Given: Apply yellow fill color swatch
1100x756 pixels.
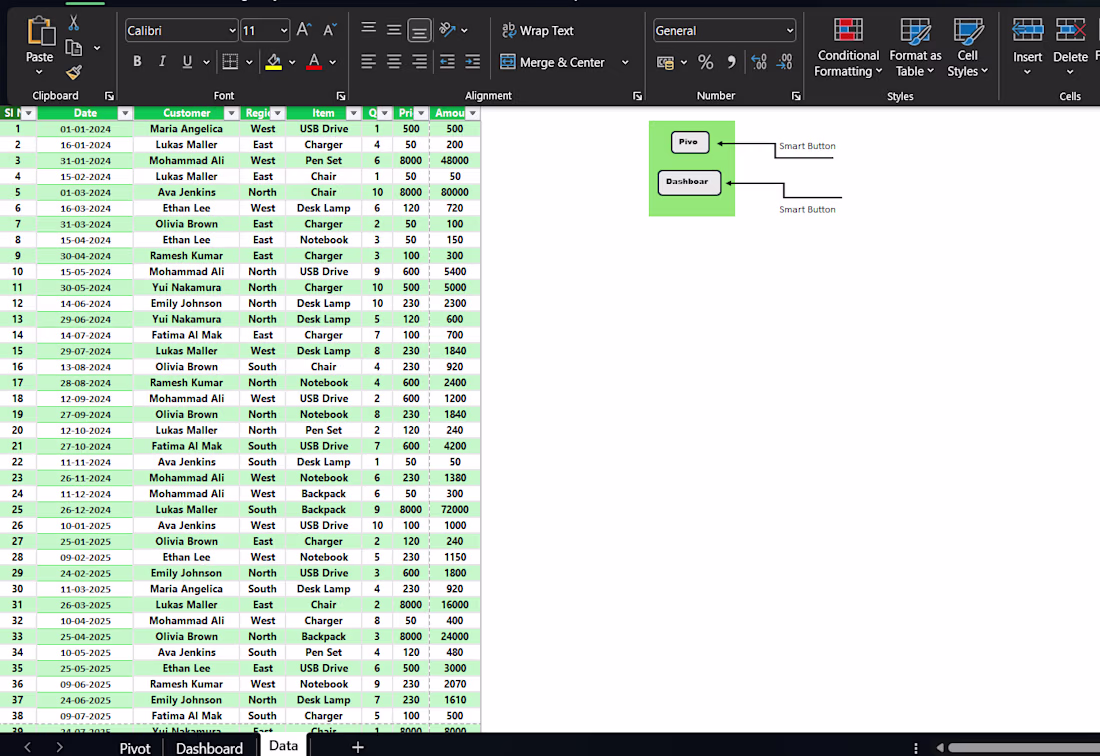Looking at the screenshot, I should pyautogui.click(x=274, y=62).
